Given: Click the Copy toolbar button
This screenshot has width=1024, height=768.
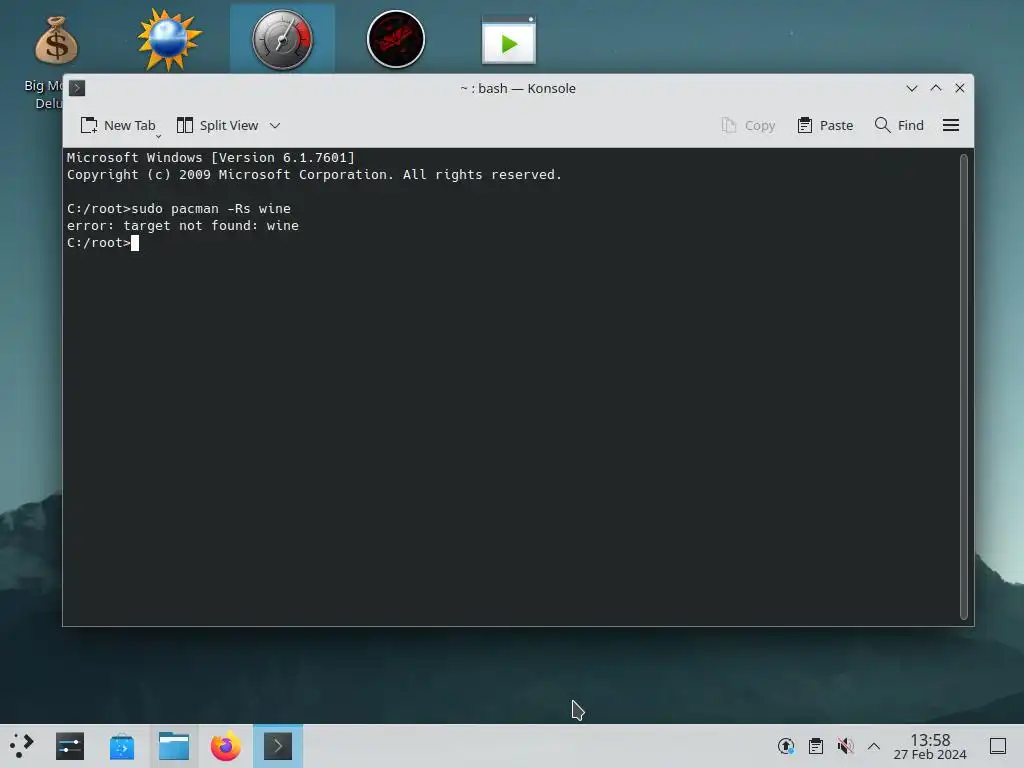Looking at the screenshot, I should (x=748, y=125).
